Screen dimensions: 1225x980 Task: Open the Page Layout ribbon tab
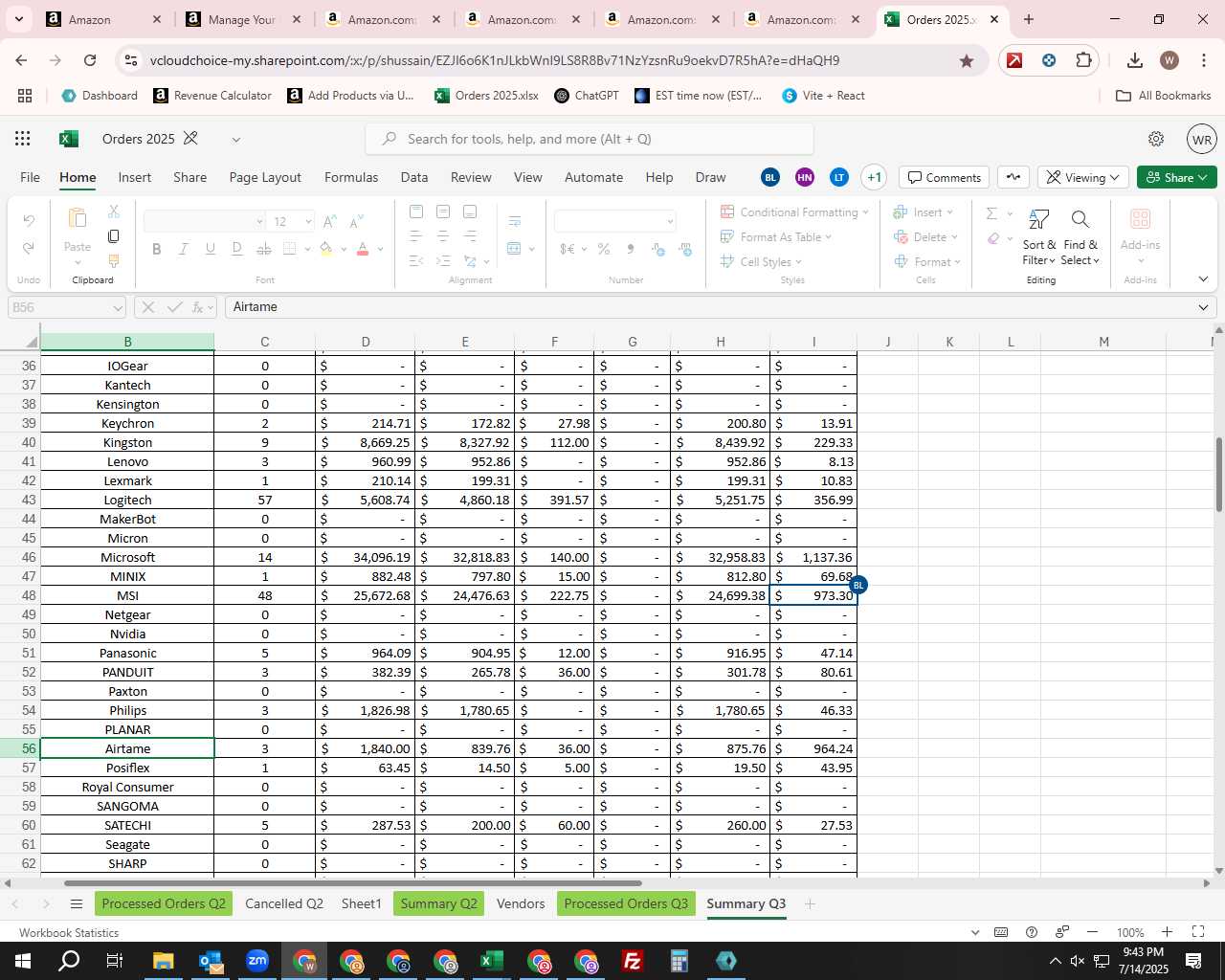(265, 177)
